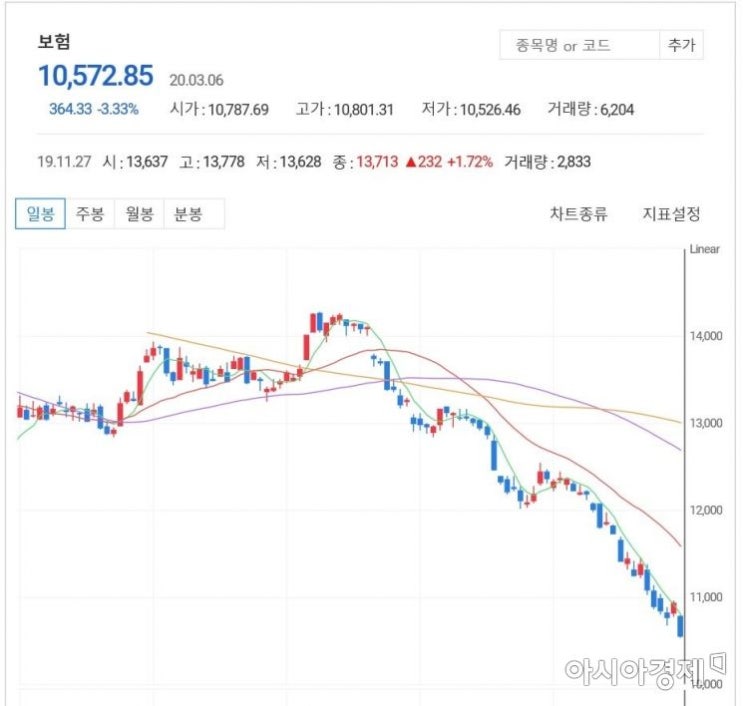This screenshot has height=706, width=743.
Task: Select the 일봉 daily chart tab
Action: (40, 214)
